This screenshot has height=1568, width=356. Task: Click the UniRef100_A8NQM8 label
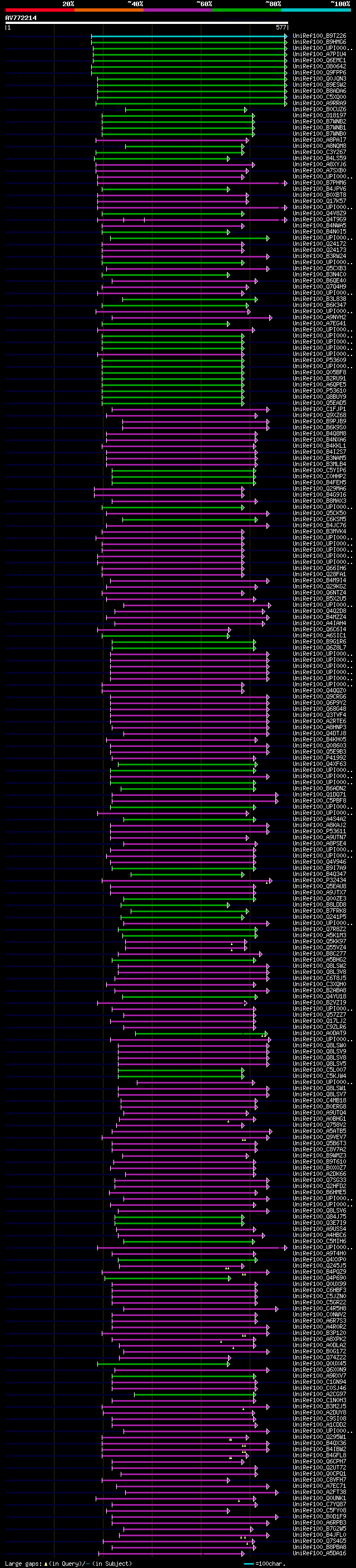tap(319, 146)
